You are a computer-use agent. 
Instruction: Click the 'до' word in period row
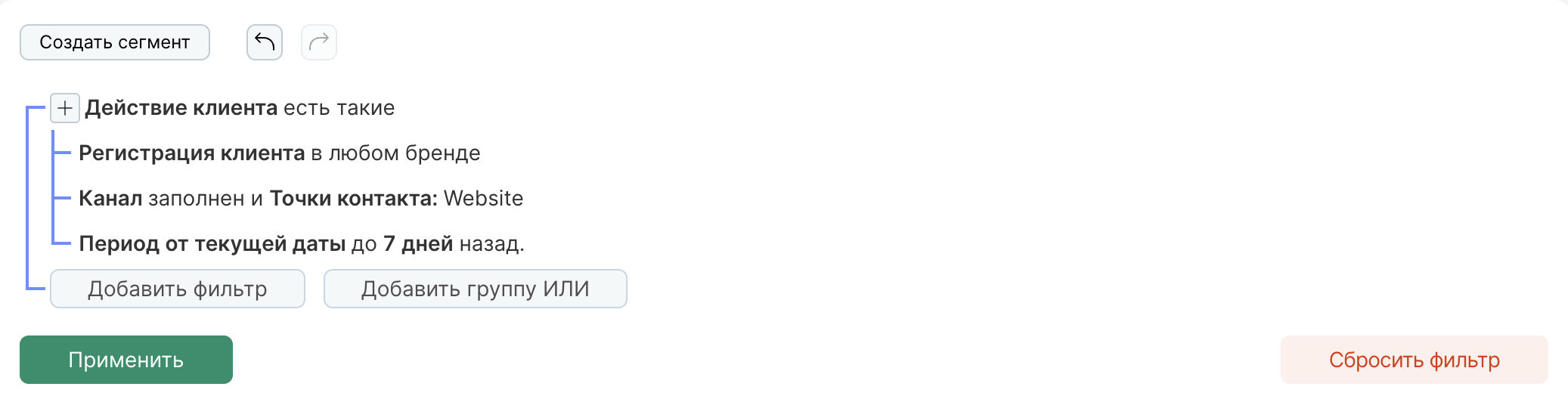tap(364, 244)
